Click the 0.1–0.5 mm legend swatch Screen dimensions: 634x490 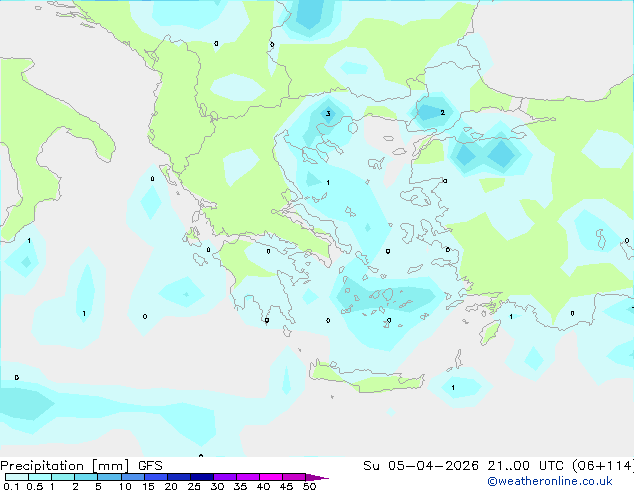pos(17,477)
